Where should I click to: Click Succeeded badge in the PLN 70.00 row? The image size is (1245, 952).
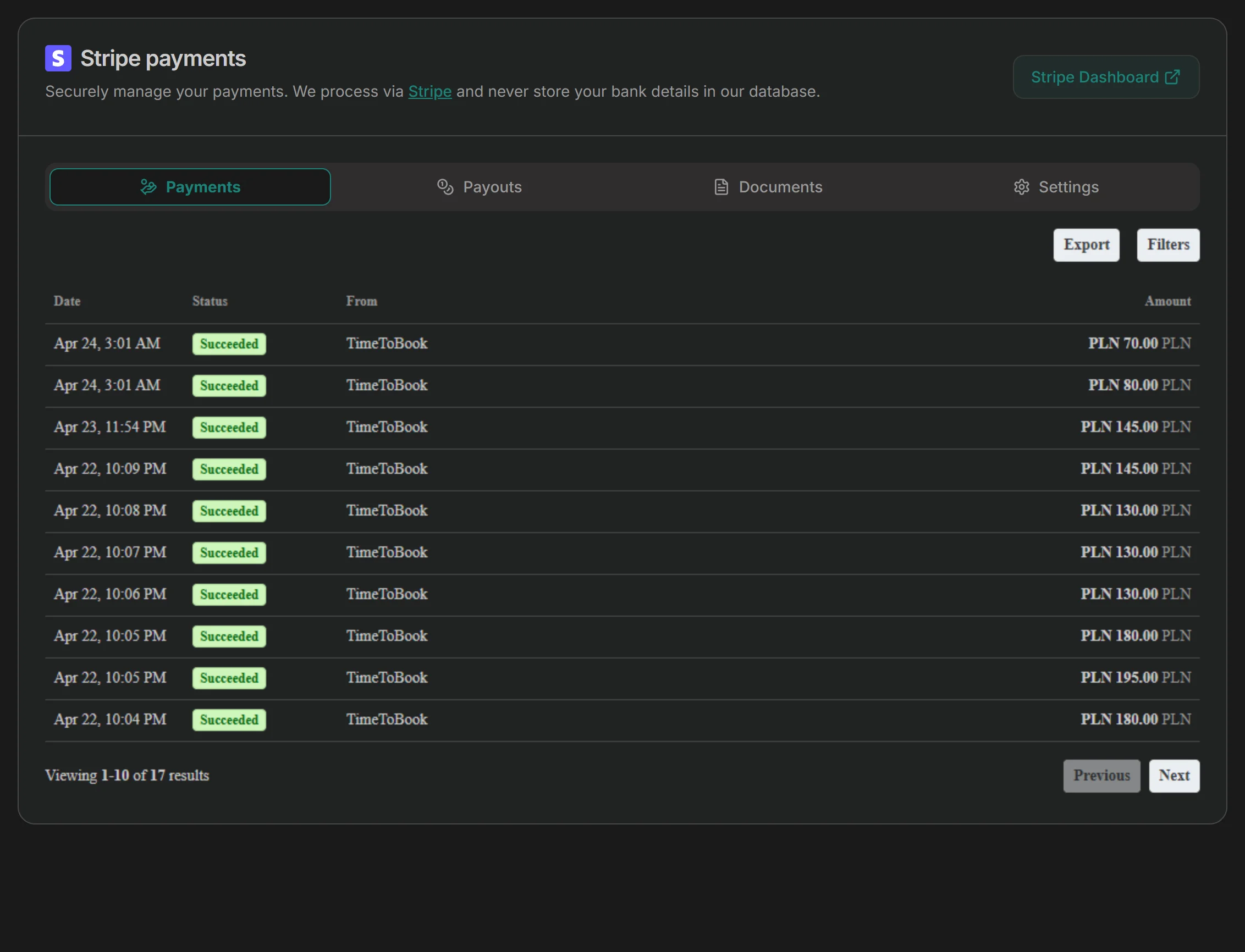click(229, 344)
